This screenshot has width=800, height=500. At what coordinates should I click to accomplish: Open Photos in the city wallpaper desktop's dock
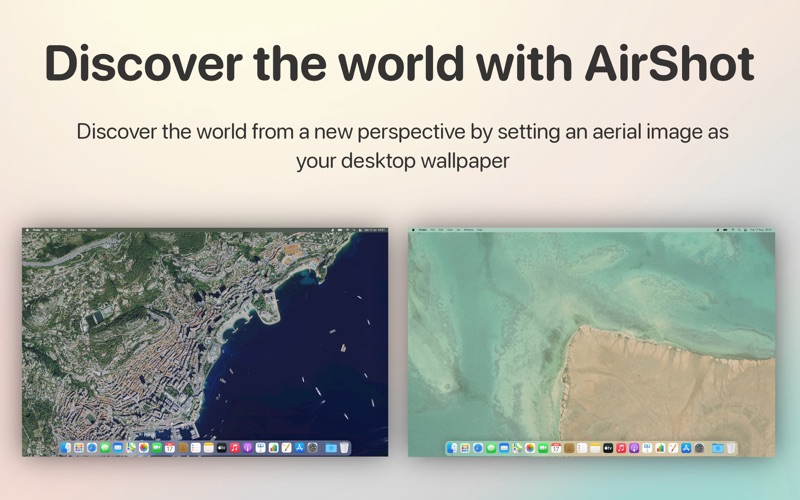click(x=144, y=447)
